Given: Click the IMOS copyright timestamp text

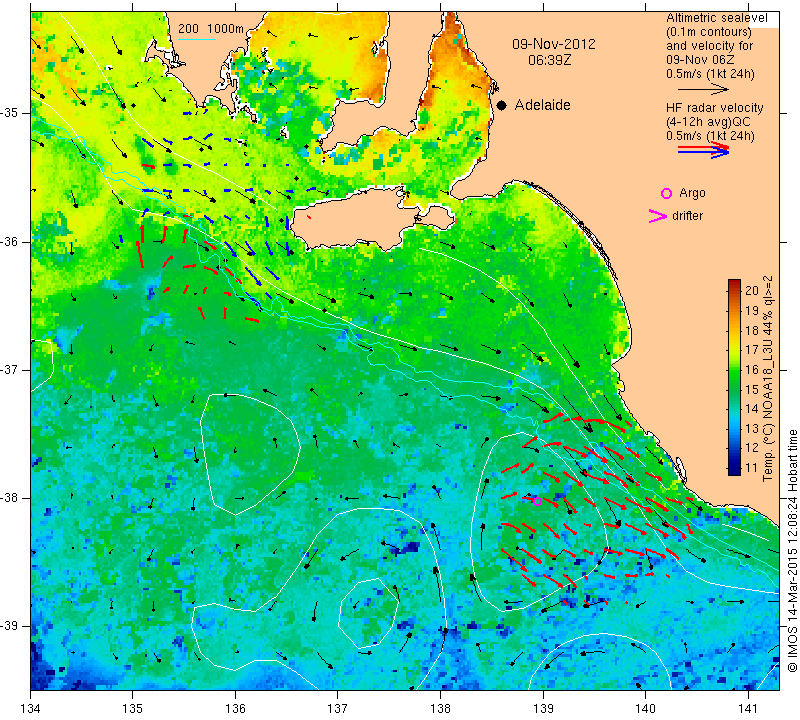Looking at the screenshot, I should pos(792,551).
